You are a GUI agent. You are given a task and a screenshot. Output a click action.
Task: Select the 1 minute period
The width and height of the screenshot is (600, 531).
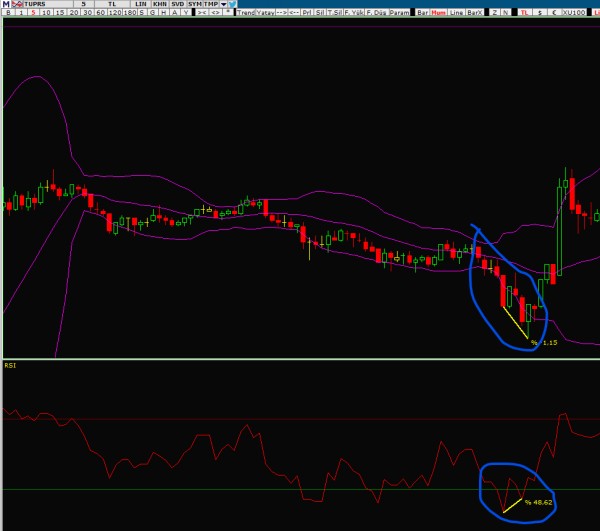21,13
